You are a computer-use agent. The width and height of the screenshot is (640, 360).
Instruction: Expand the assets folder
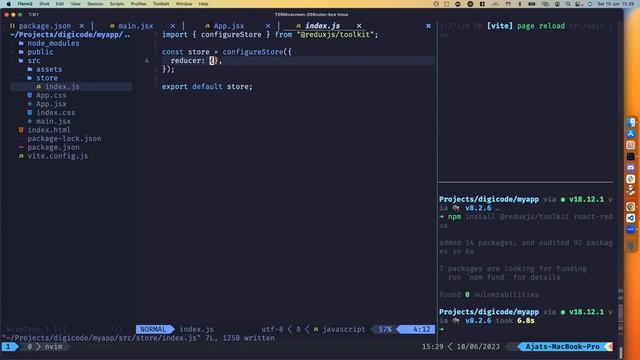49,69
